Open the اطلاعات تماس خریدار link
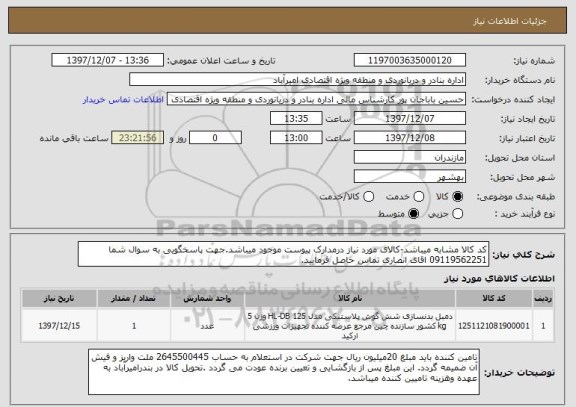The image size is (576, 407). click(123, 100)
